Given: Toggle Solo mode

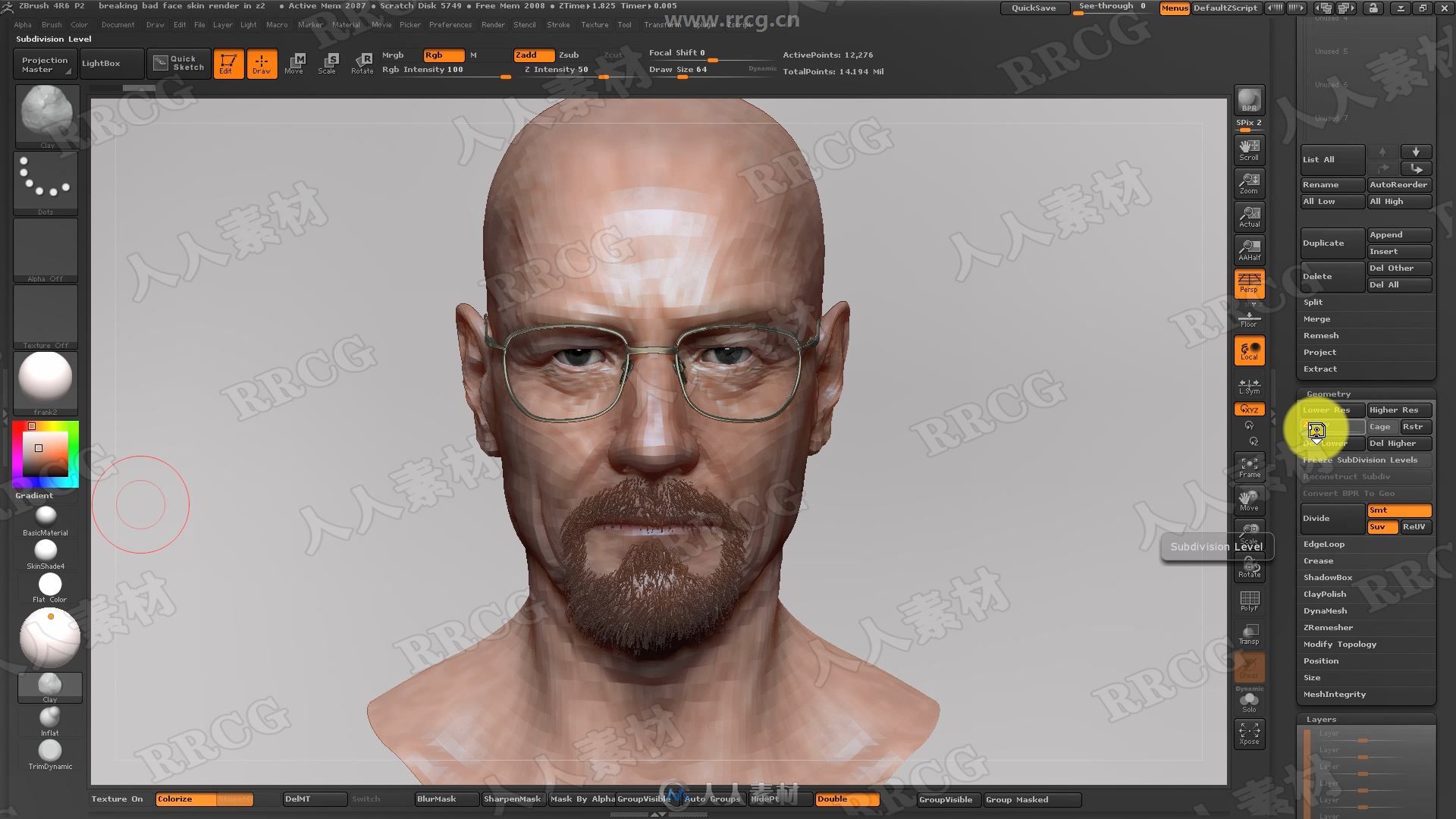Looking at the screenshot, I should click(x=1249, y=703).
